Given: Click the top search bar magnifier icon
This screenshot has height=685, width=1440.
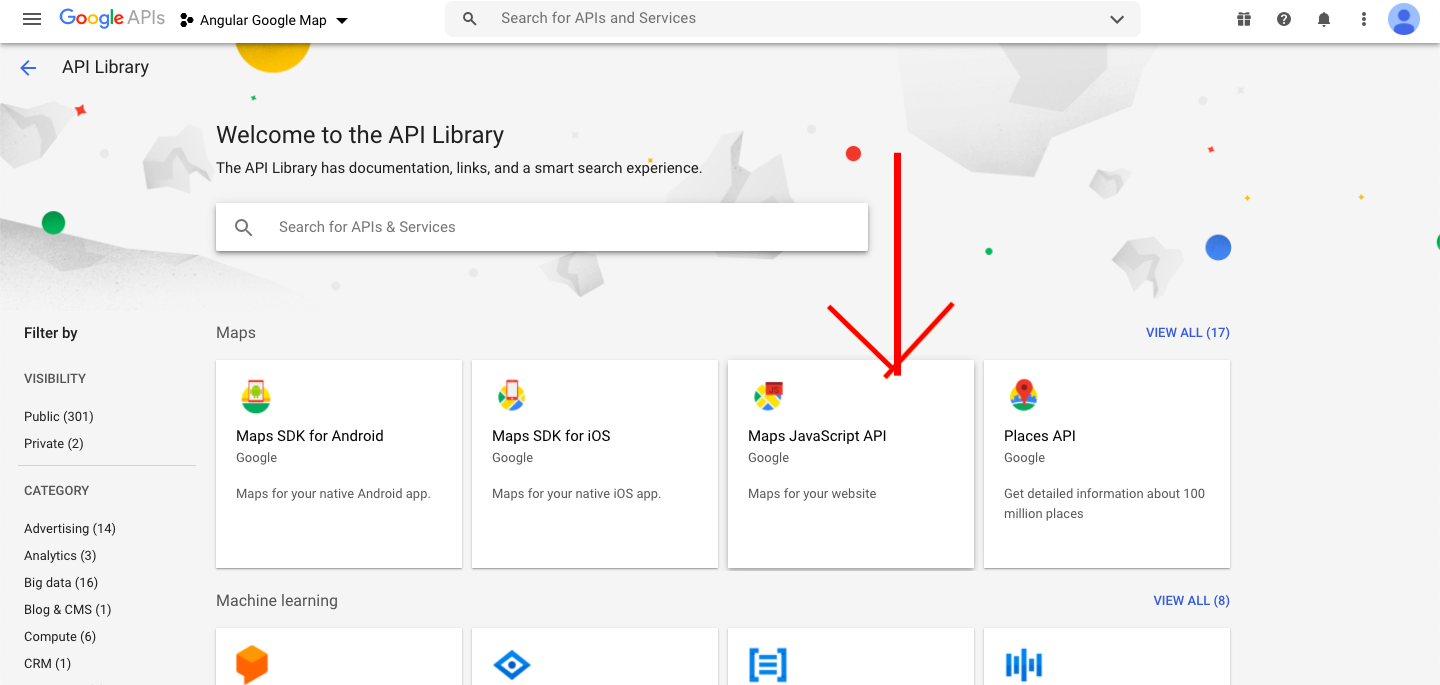Looking at the screenshot, I should 469,19.
